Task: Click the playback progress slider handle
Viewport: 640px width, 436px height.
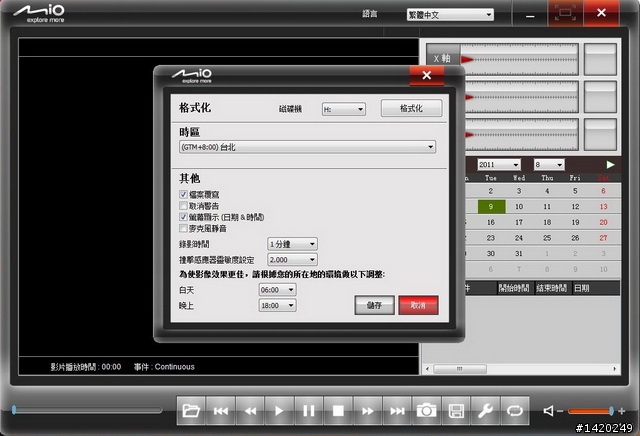Action: coord(14,410)
